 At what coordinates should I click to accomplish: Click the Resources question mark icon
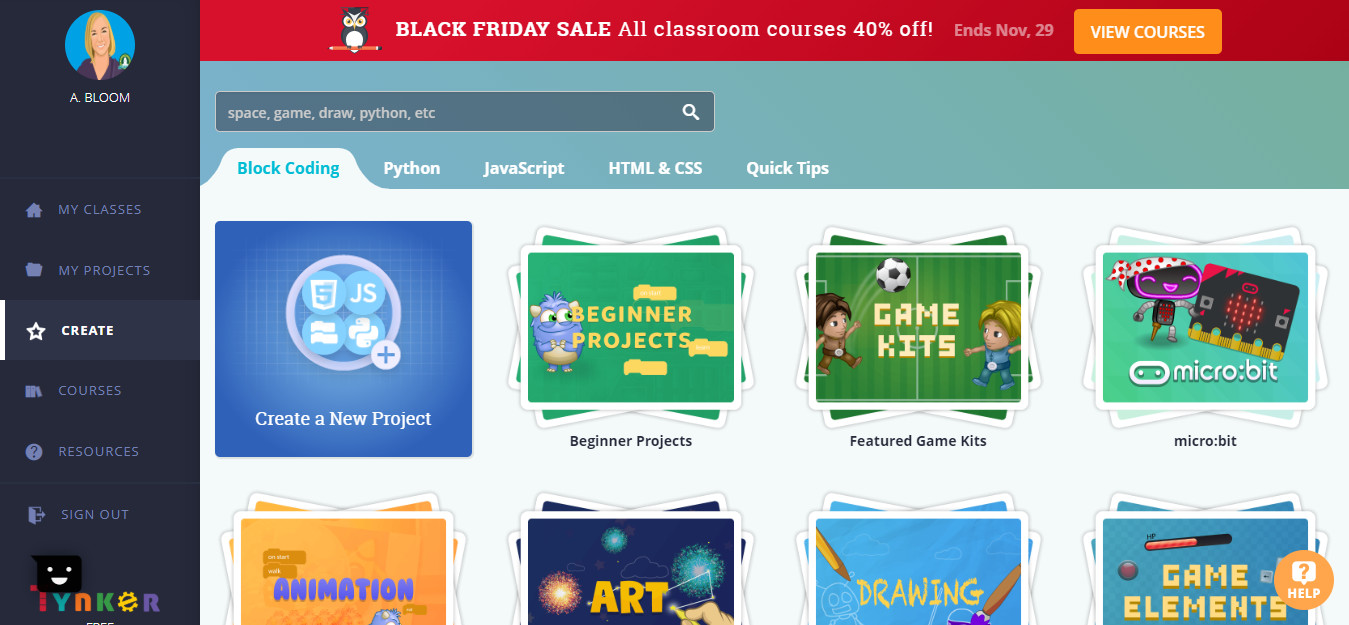coord(34,451)
